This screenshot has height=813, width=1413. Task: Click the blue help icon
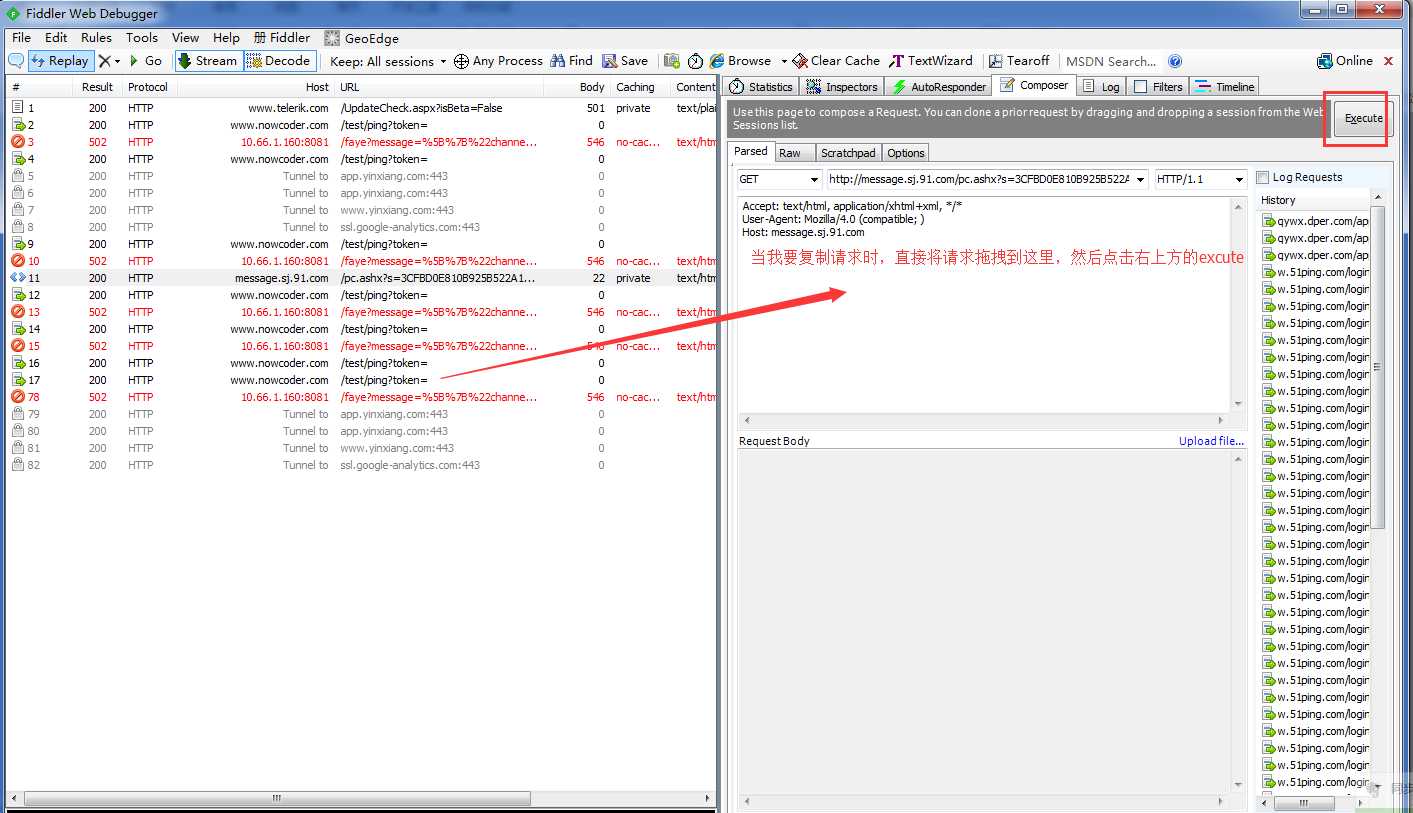coord(1175,61)
